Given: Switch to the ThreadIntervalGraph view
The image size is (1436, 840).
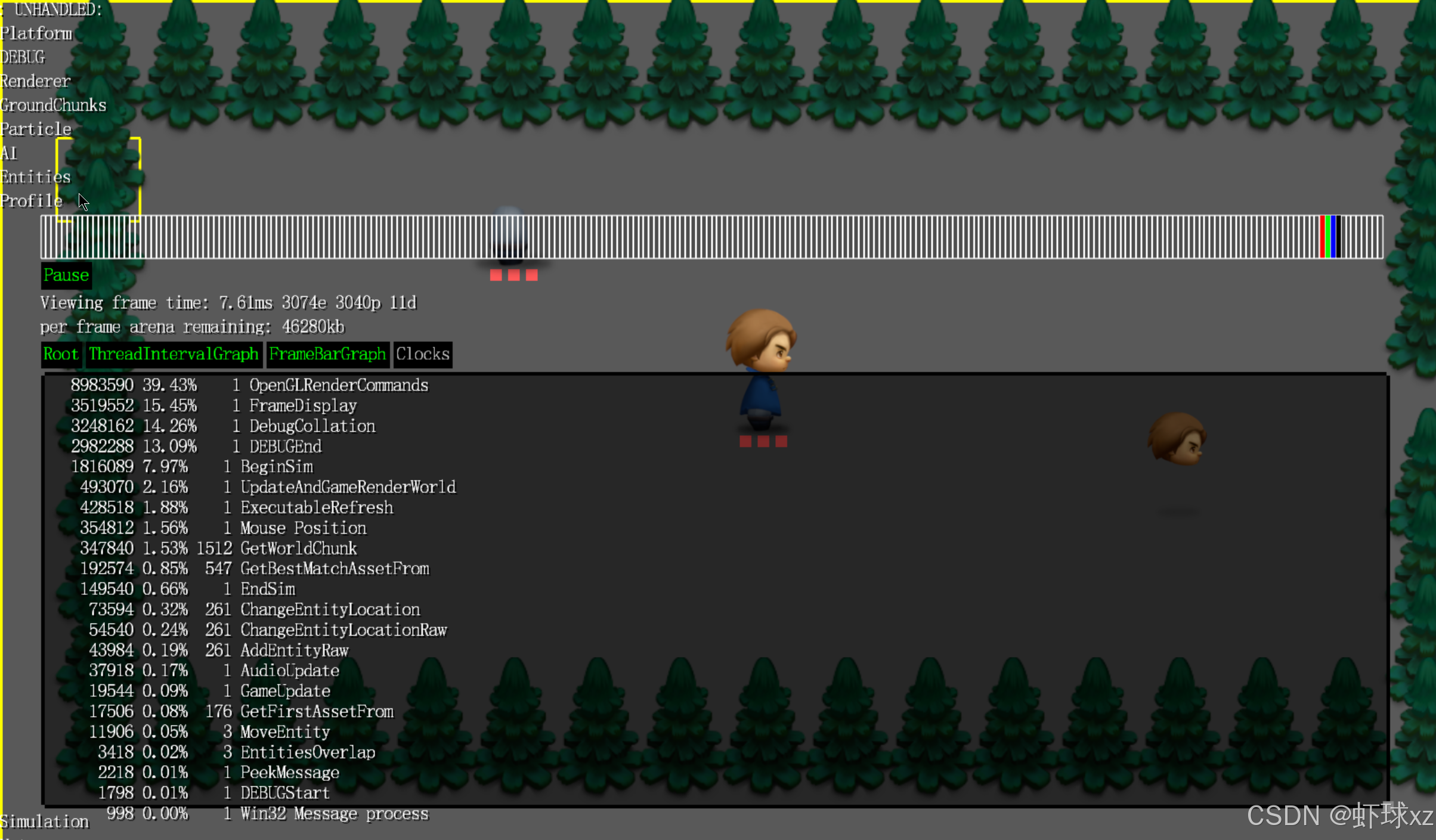Looking at the screenshot, I should [174, 354].
